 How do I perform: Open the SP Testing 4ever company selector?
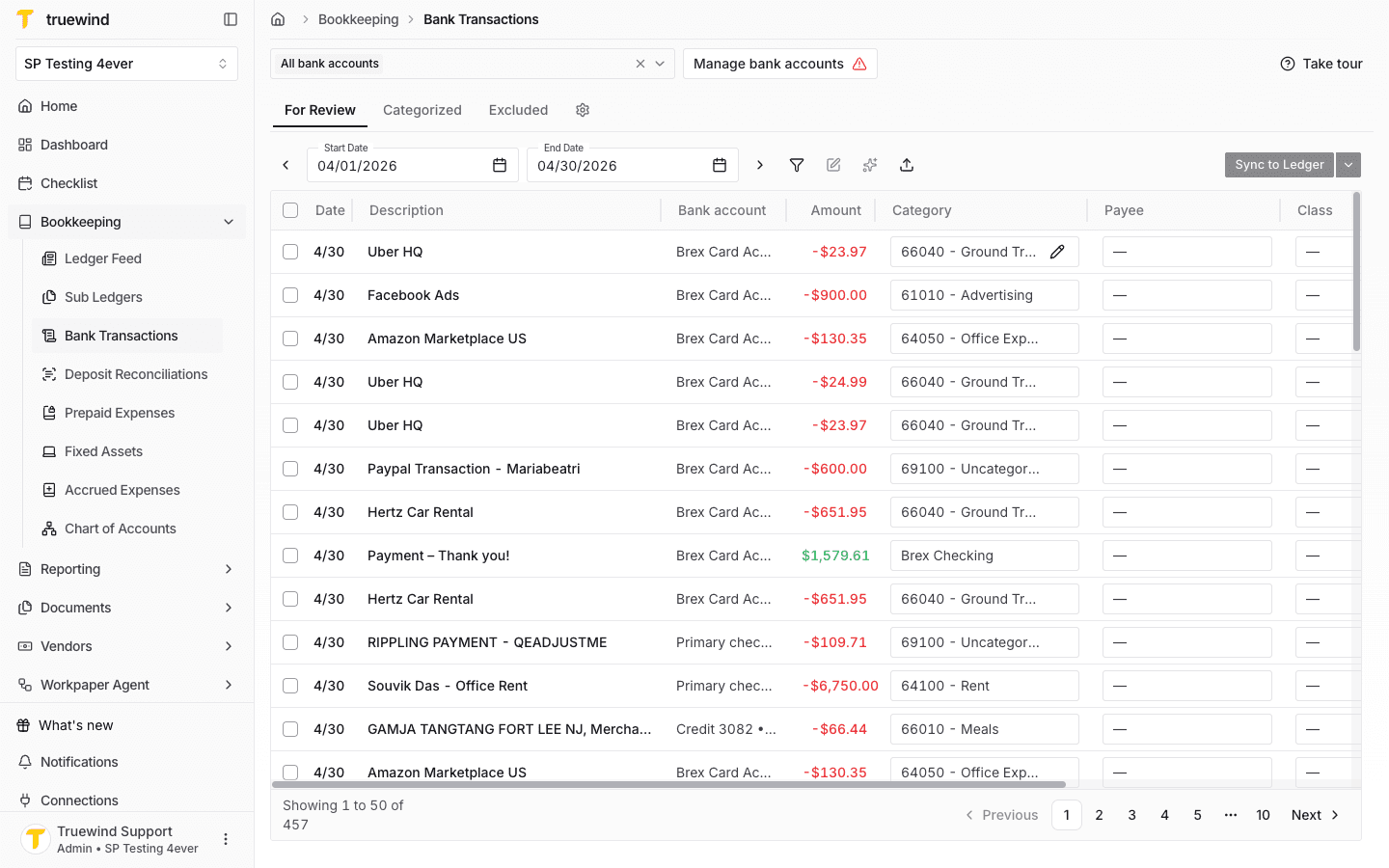tap(126, 64)
